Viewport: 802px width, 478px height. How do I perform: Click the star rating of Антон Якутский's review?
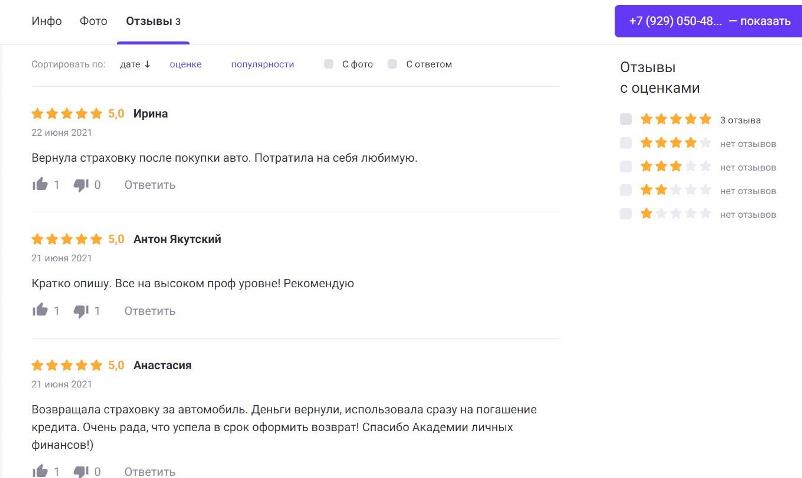[67, 239]
